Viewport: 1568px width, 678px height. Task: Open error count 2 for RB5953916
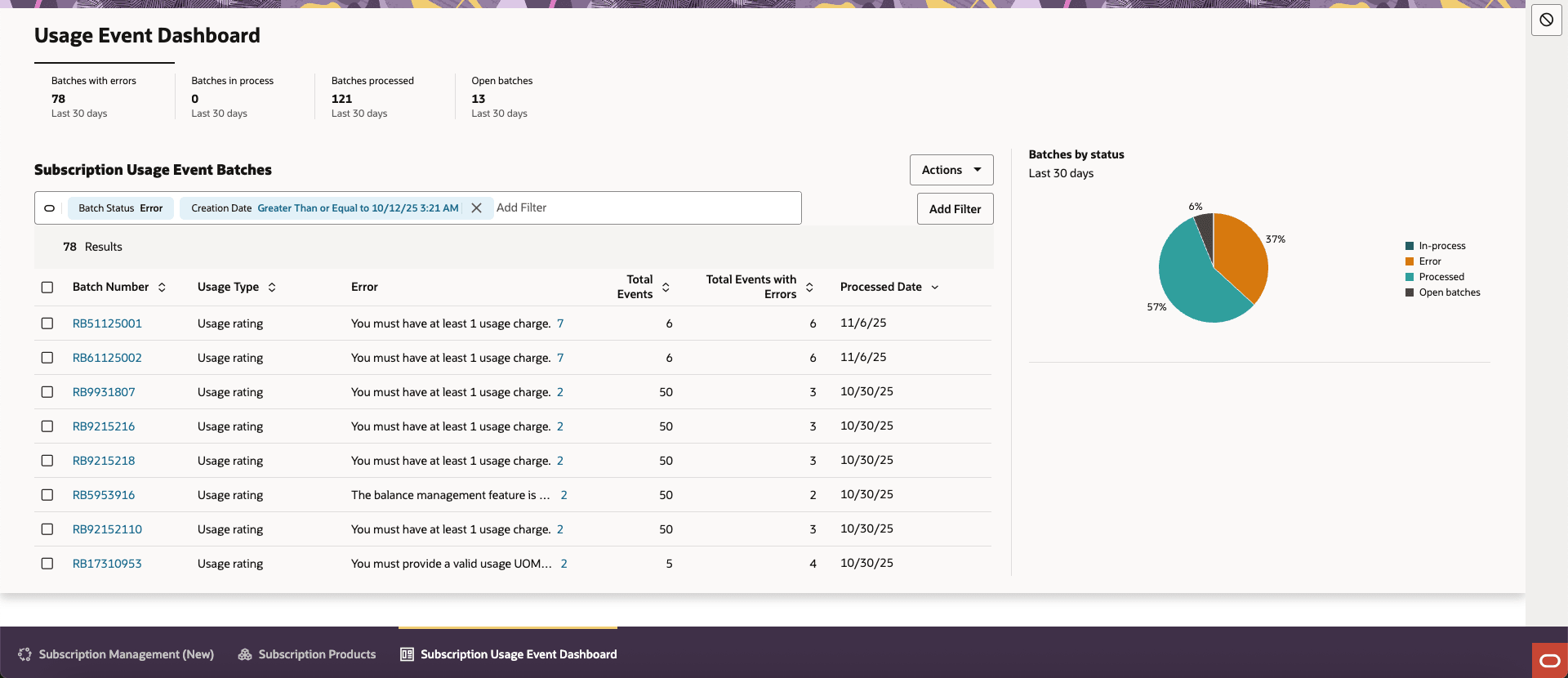[563, 495]
